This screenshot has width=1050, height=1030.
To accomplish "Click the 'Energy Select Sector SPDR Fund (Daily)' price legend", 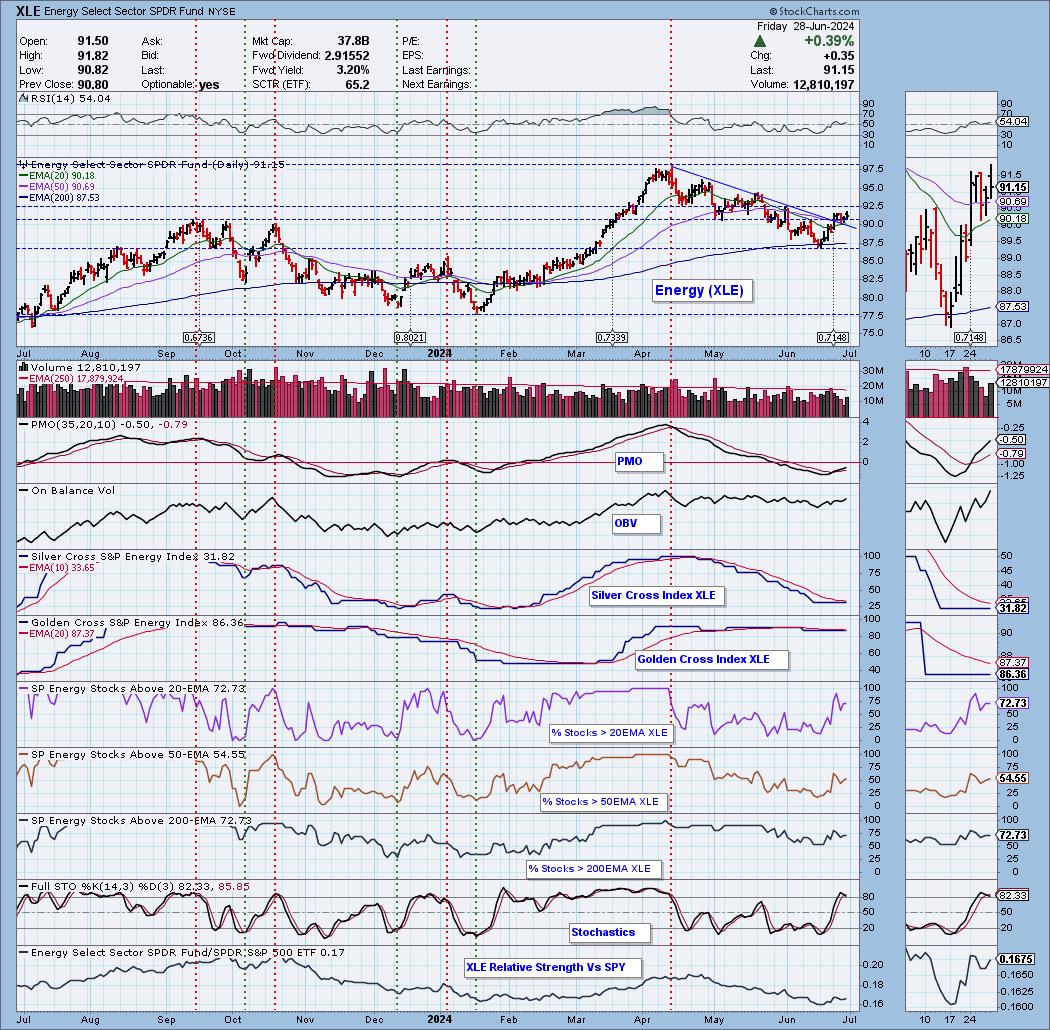I will click(x=152, y=164).
